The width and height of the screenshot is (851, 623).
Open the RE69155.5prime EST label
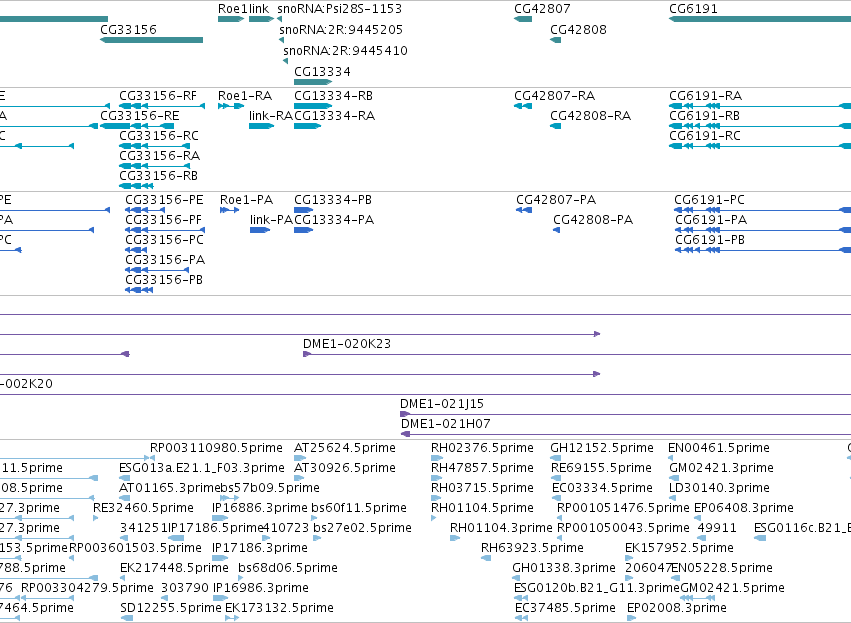point(602,468)
